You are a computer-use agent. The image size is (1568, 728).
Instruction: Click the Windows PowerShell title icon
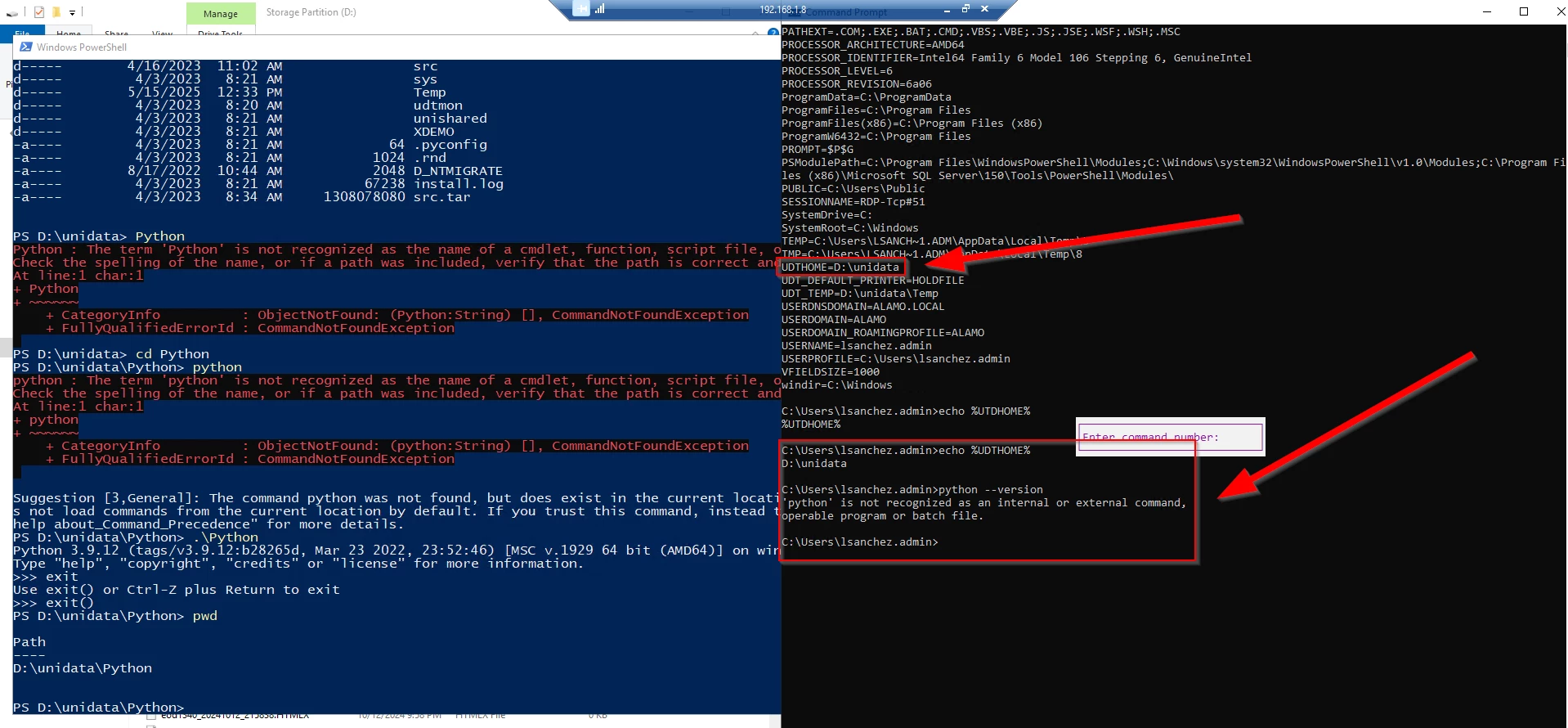click(x=26, y=47)
